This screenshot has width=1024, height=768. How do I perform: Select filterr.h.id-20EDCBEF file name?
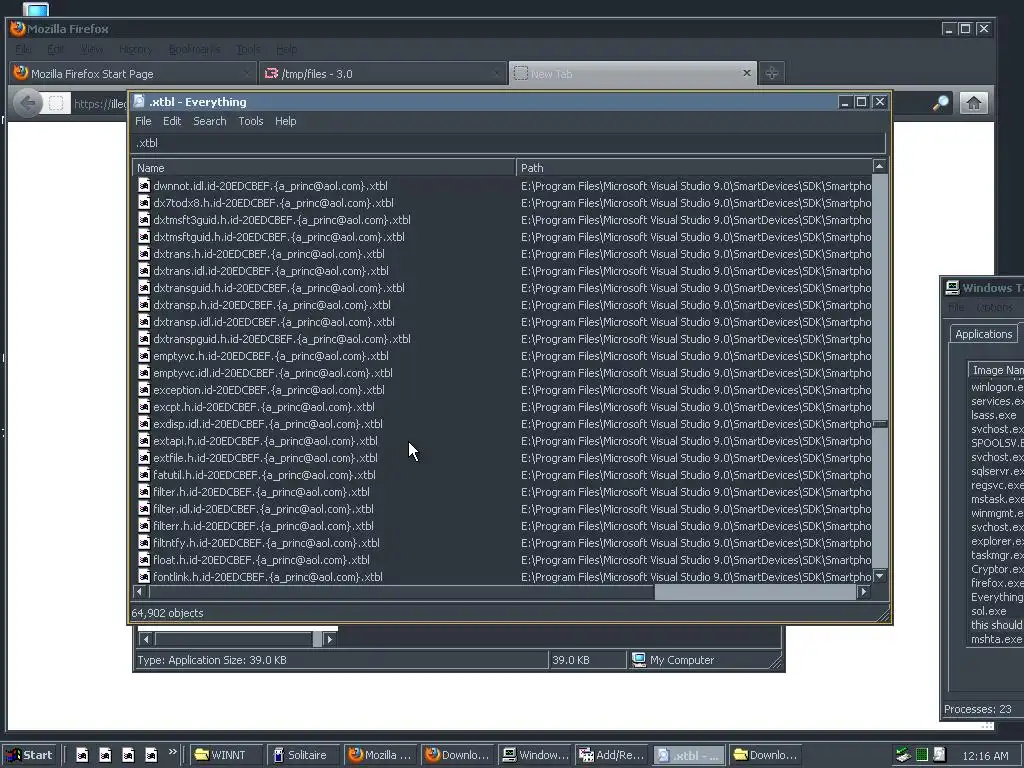click(263, 526)
